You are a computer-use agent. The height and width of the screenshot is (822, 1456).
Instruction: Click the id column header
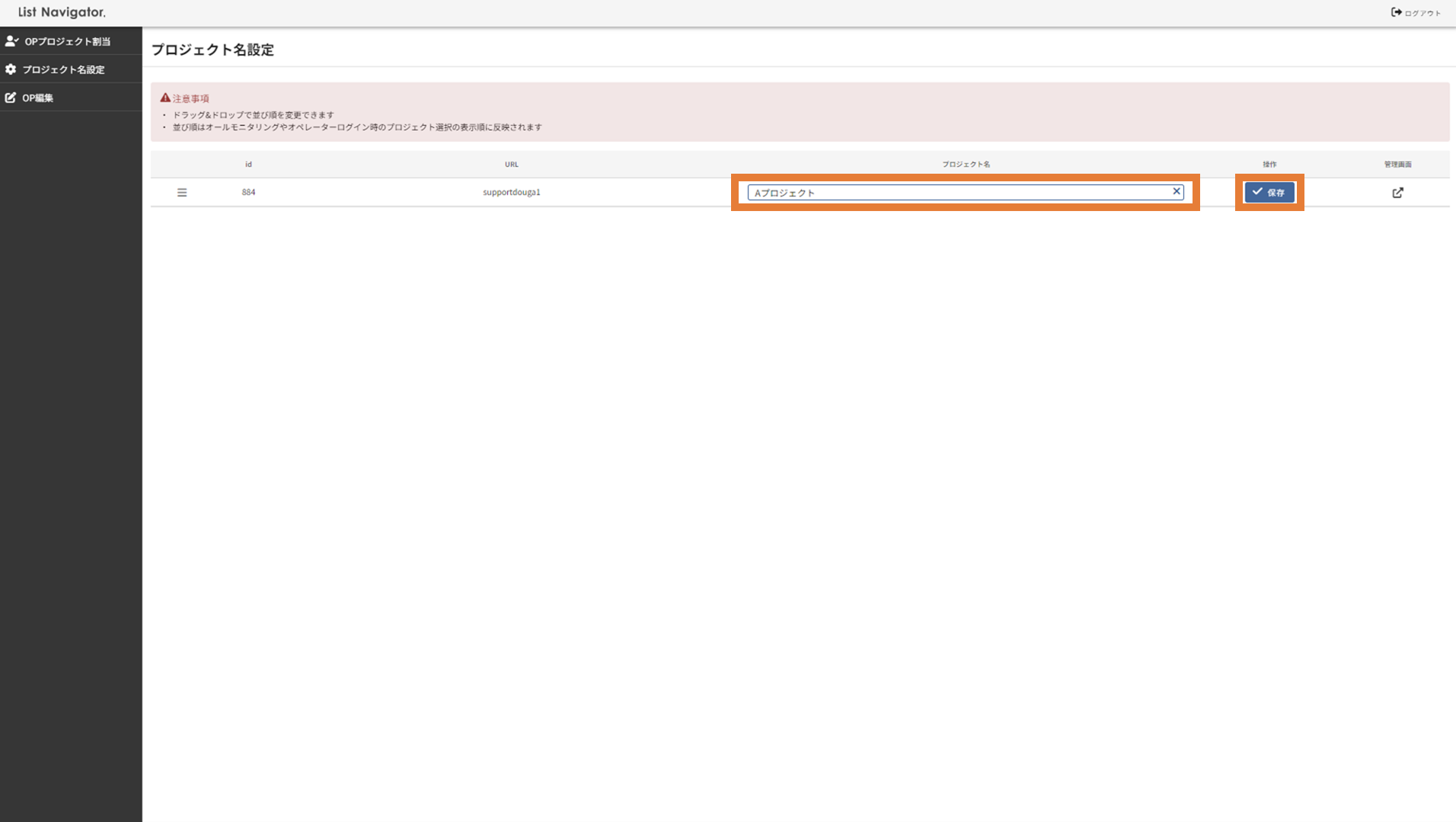(x=248, y=165)
